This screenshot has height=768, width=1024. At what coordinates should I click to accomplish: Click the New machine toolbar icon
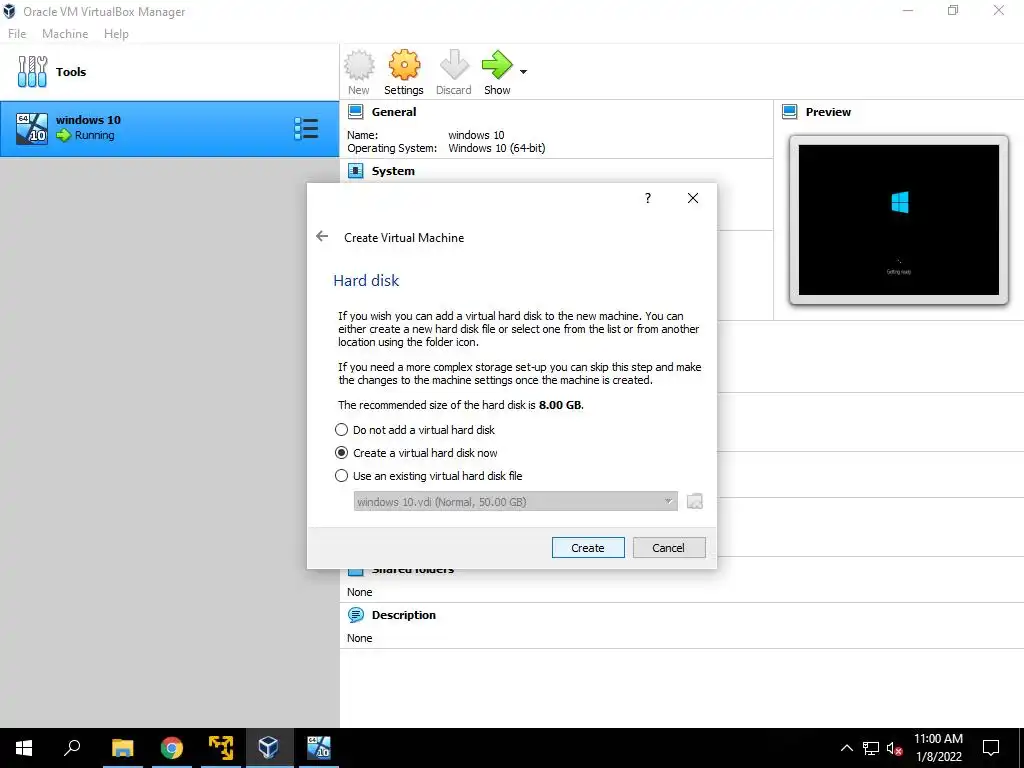click(359, 65)
